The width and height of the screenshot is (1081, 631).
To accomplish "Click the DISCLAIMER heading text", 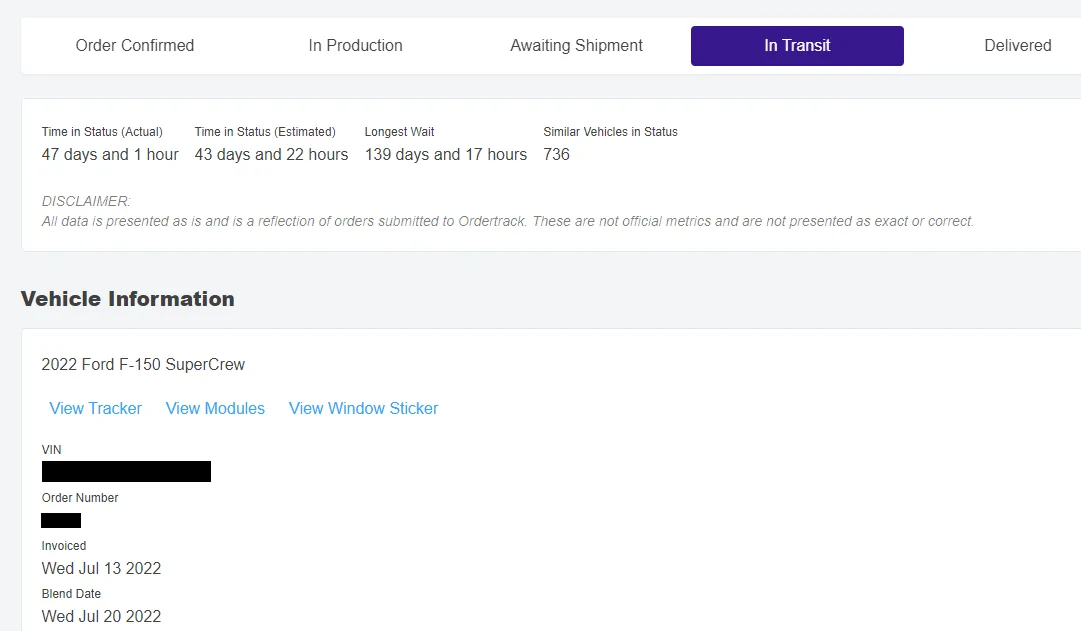I will [86, 201].
